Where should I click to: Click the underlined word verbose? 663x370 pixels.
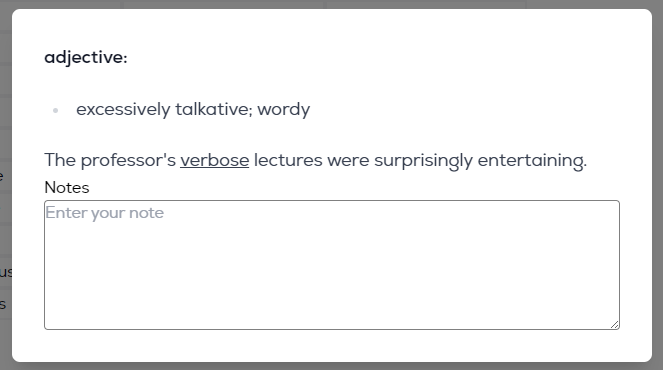(x=214, y=160)
